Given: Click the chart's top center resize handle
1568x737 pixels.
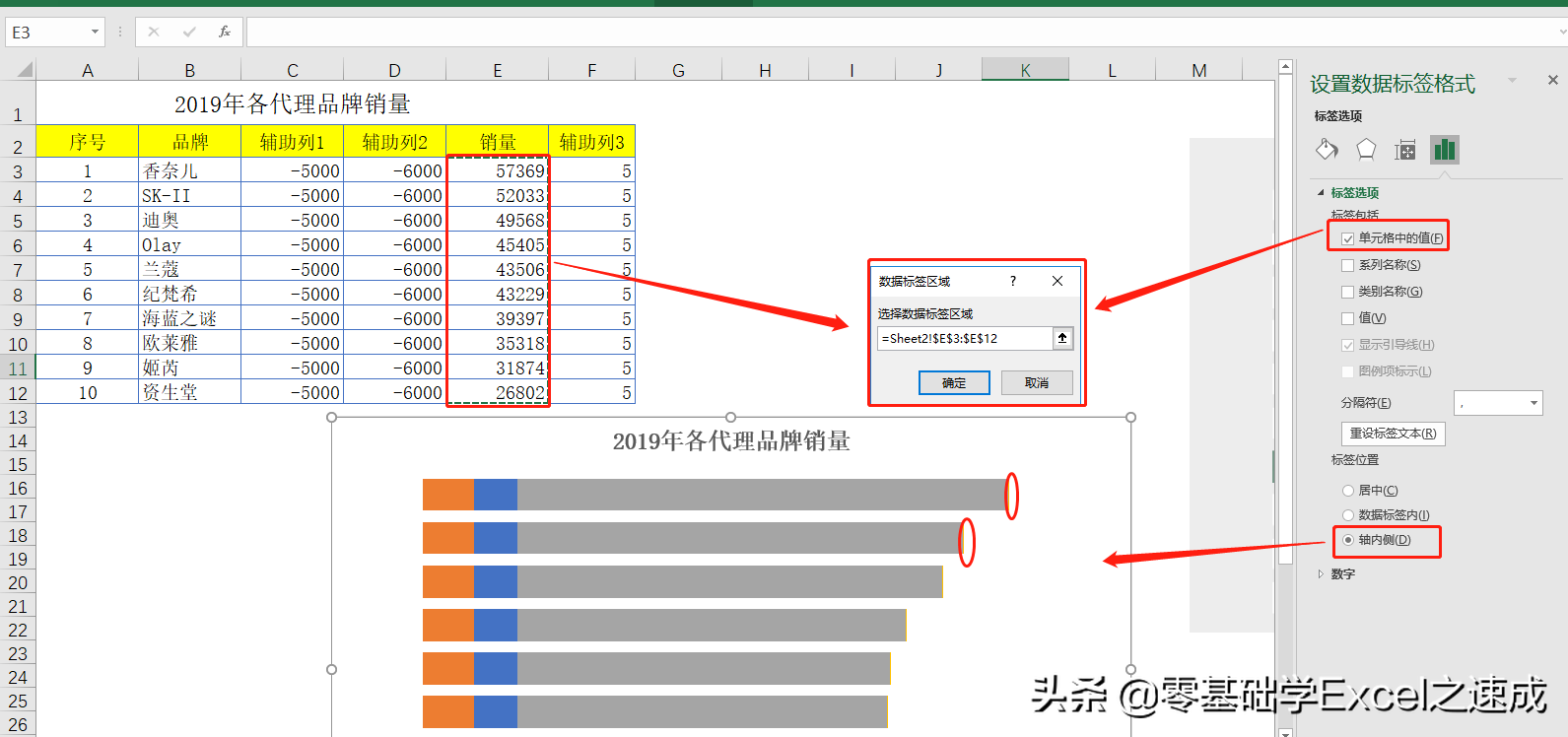Looking at the screenshot, I should point(730,418).
